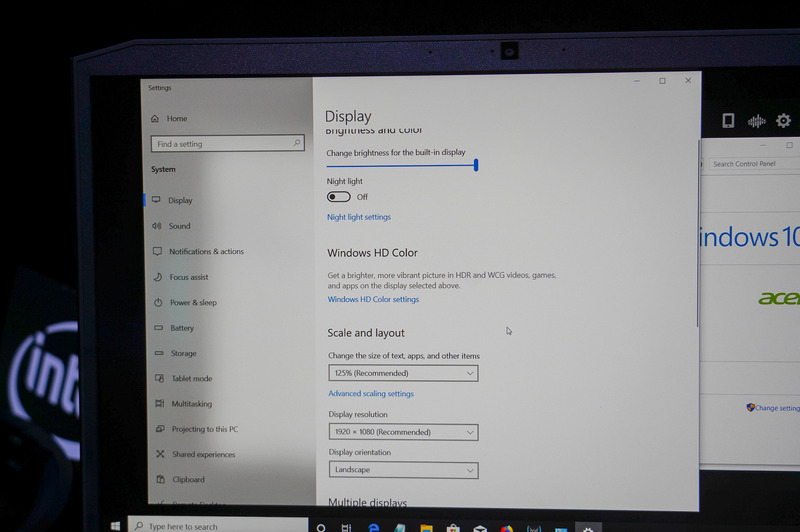
Task: Open Advanced scaling settings link
Action: [371, 394]
